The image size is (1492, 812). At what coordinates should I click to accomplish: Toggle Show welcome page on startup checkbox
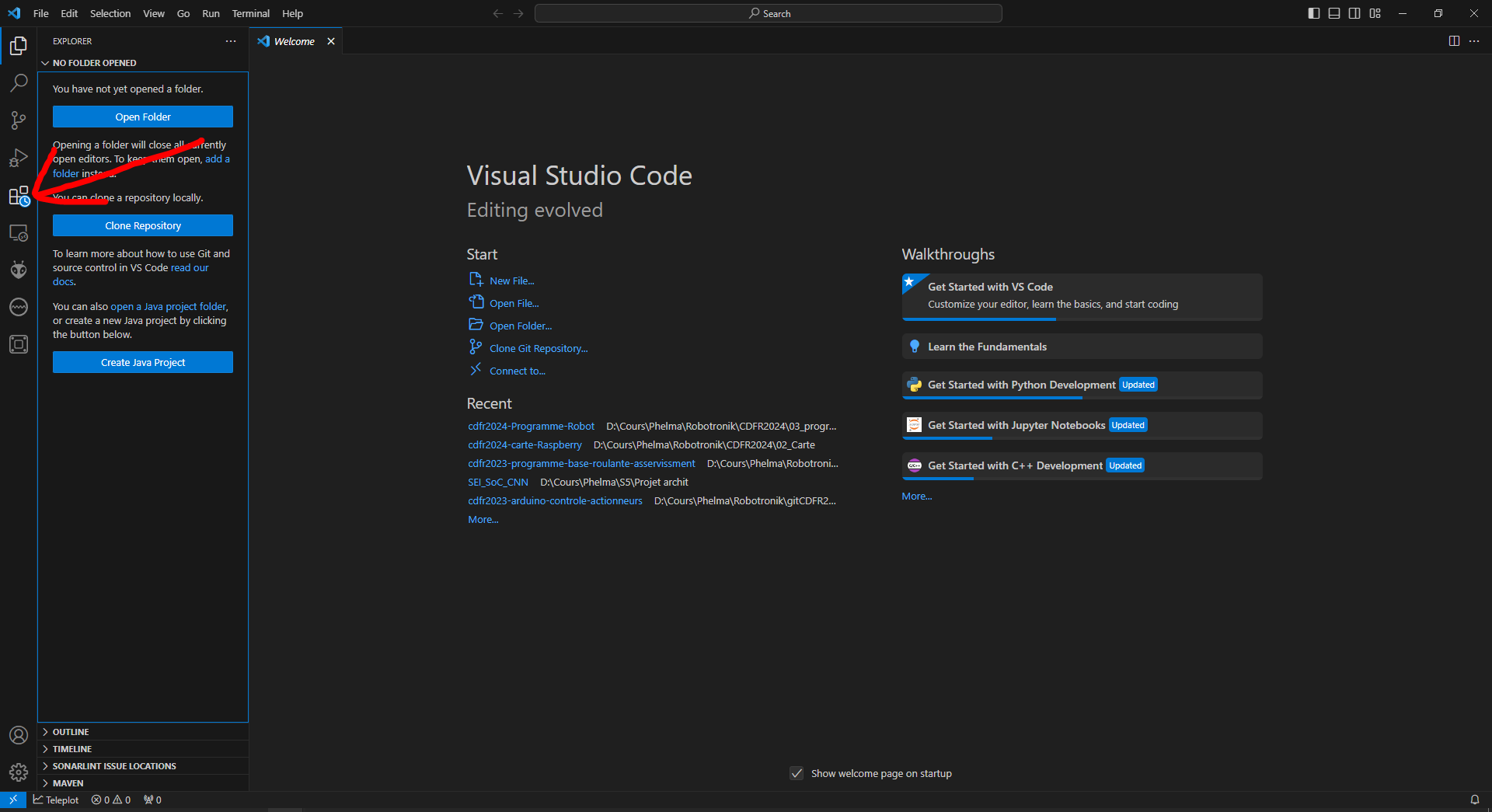pyautogui.click(x=797, y=773)
